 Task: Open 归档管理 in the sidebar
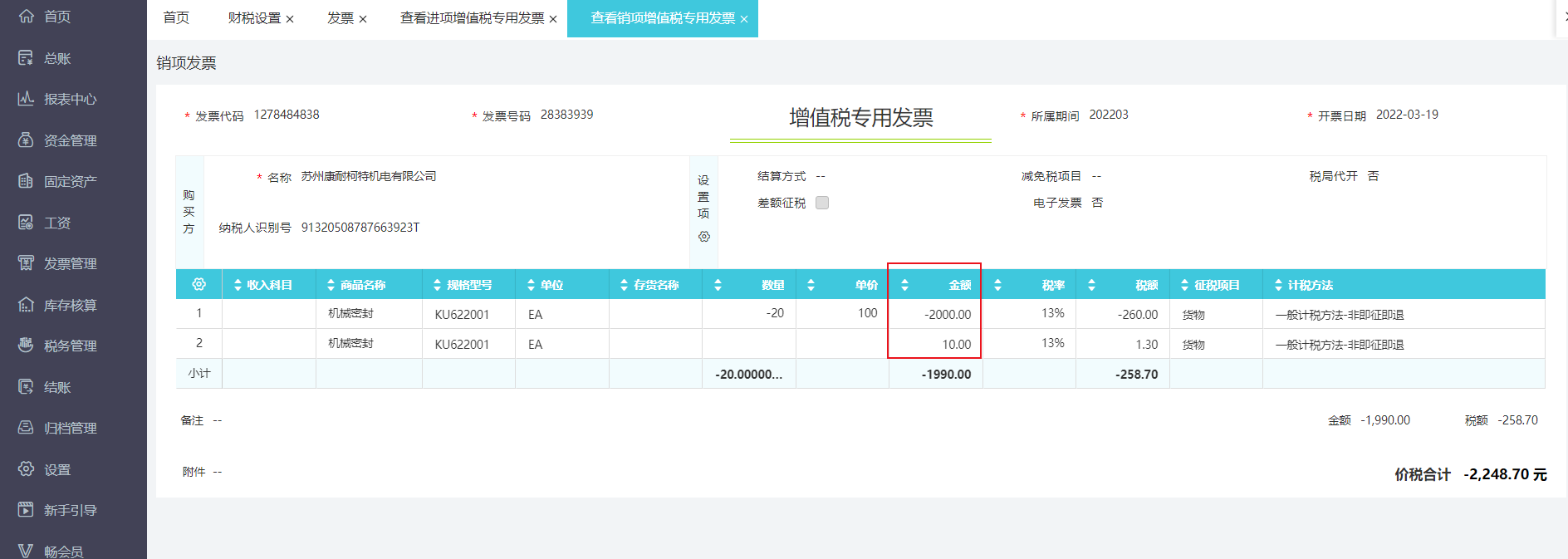tap(70, 428)
